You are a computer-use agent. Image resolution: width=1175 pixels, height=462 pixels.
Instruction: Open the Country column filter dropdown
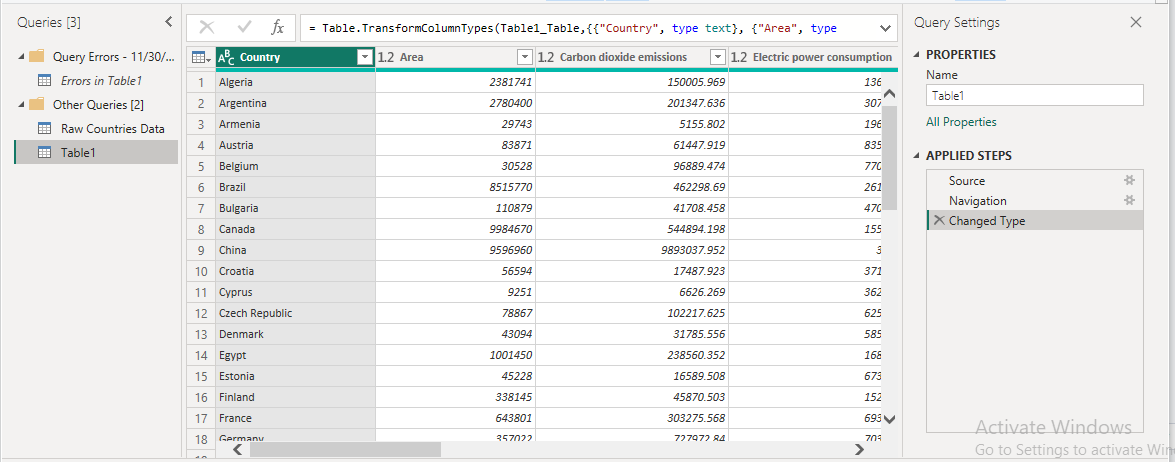(x=365, y=57)
